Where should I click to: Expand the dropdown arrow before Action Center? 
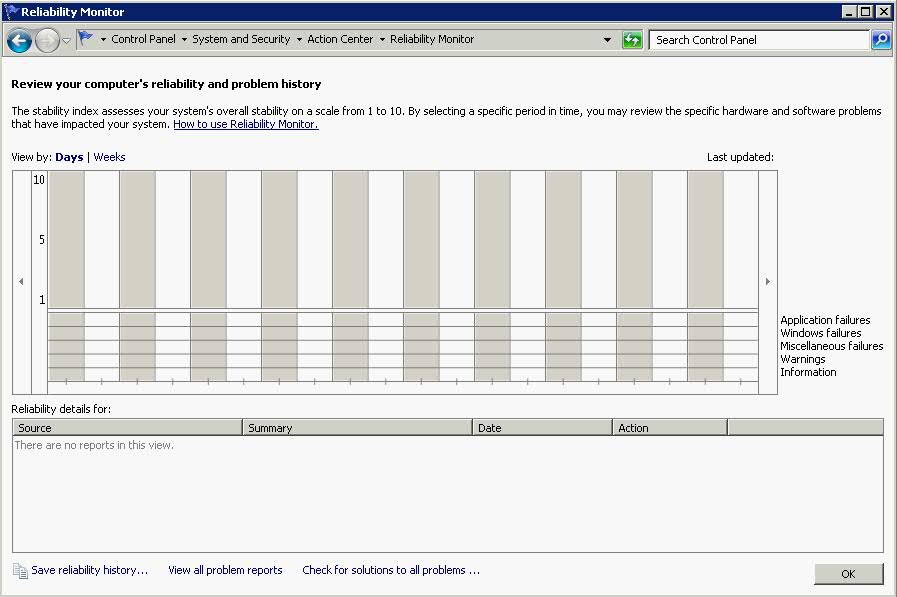(299, 39)
